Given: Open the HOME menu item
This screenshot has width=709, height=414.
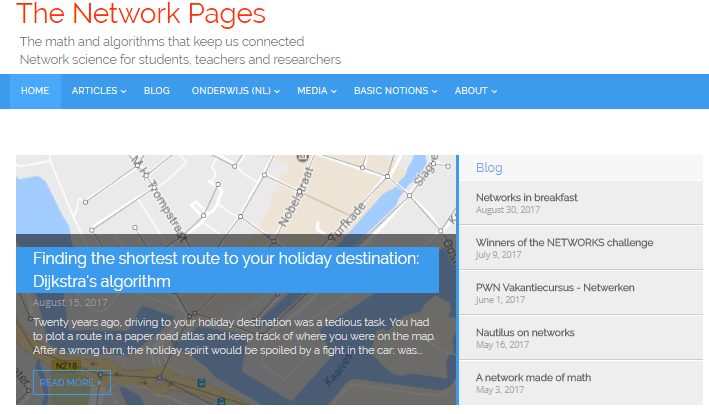Looking at the screenshot, I should pyautogui.click(x=35, y=91).
